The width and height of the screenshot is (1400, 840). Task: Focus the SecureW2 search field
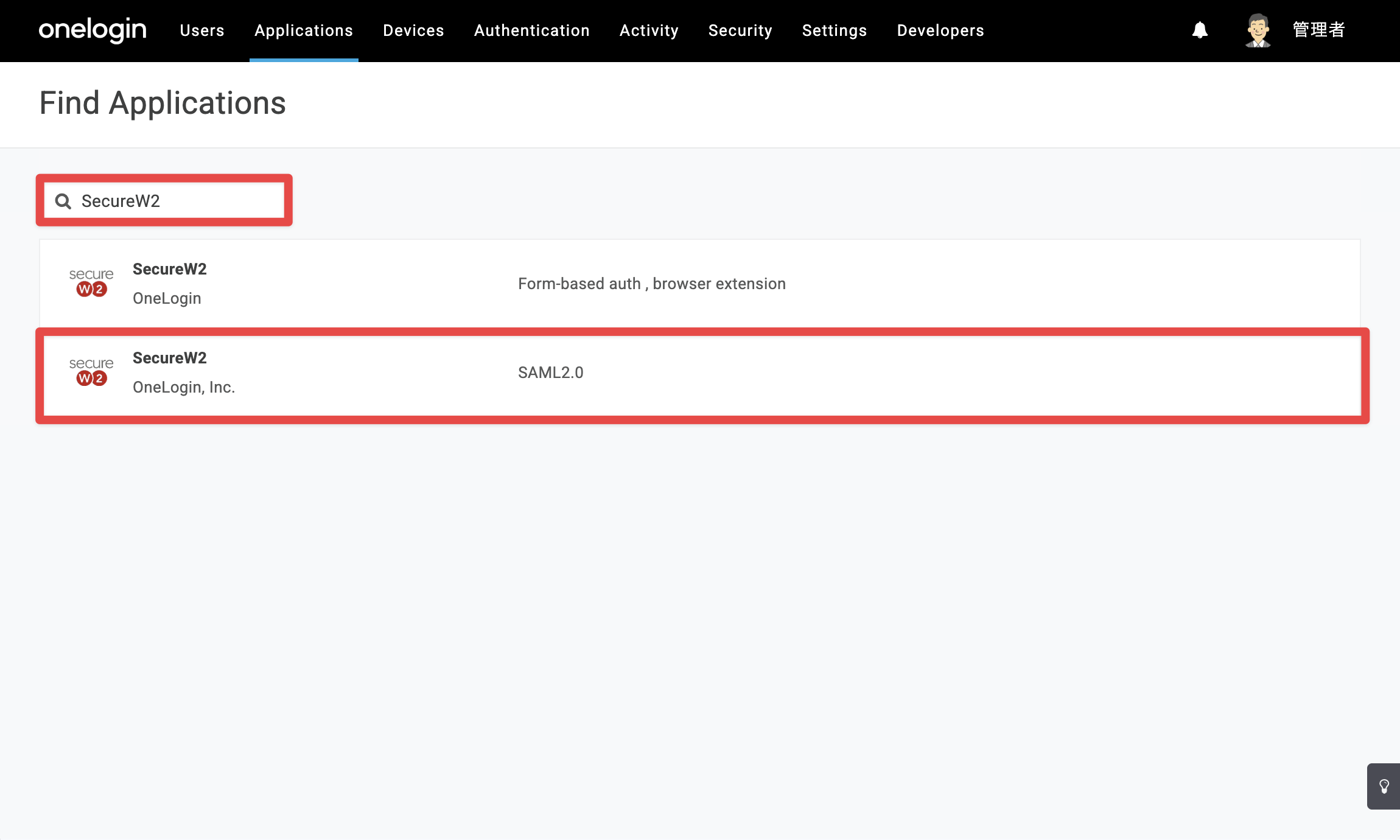coord(164,200)
